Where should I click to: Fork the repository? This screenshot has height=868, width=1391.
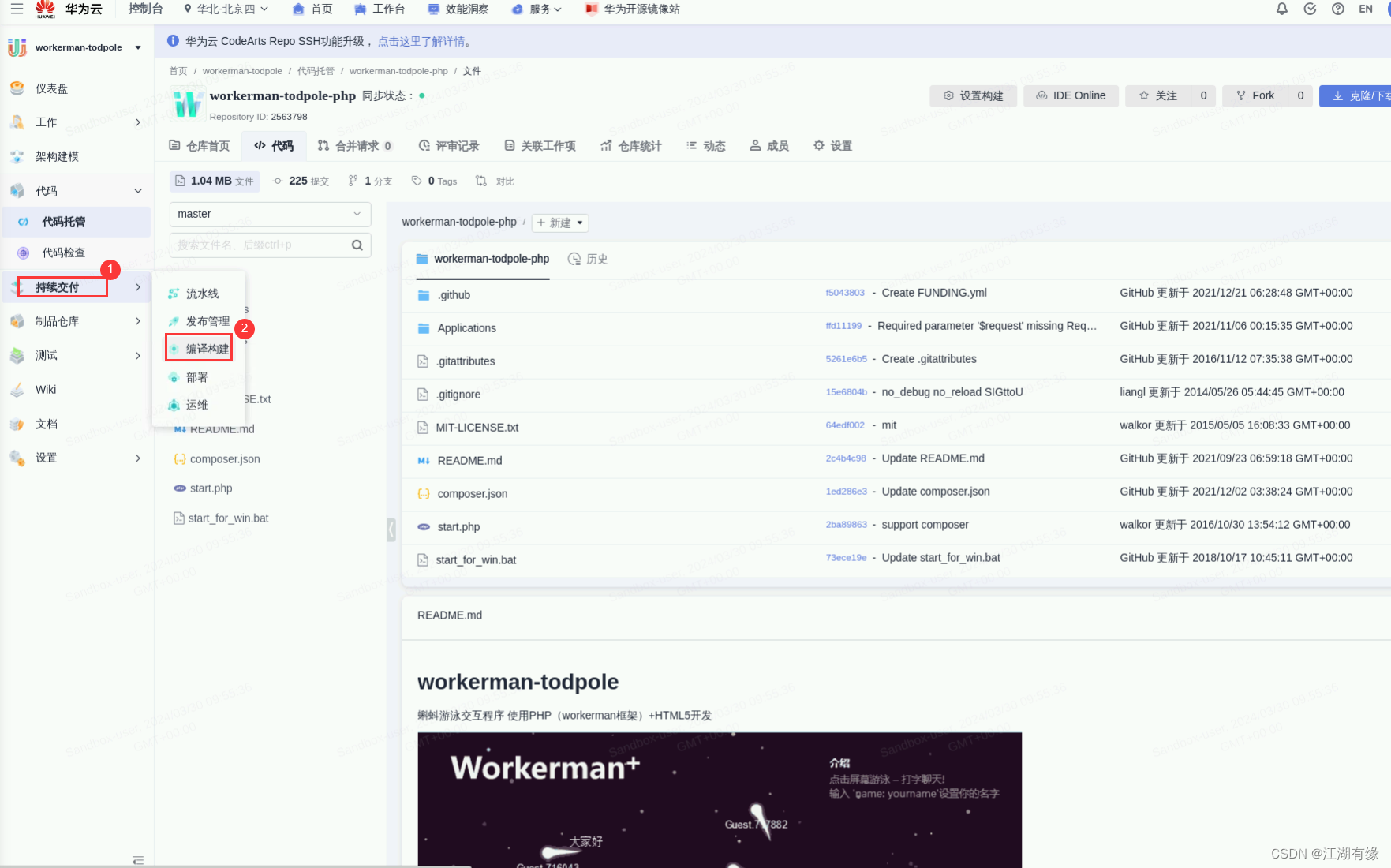coord(1255,95)
